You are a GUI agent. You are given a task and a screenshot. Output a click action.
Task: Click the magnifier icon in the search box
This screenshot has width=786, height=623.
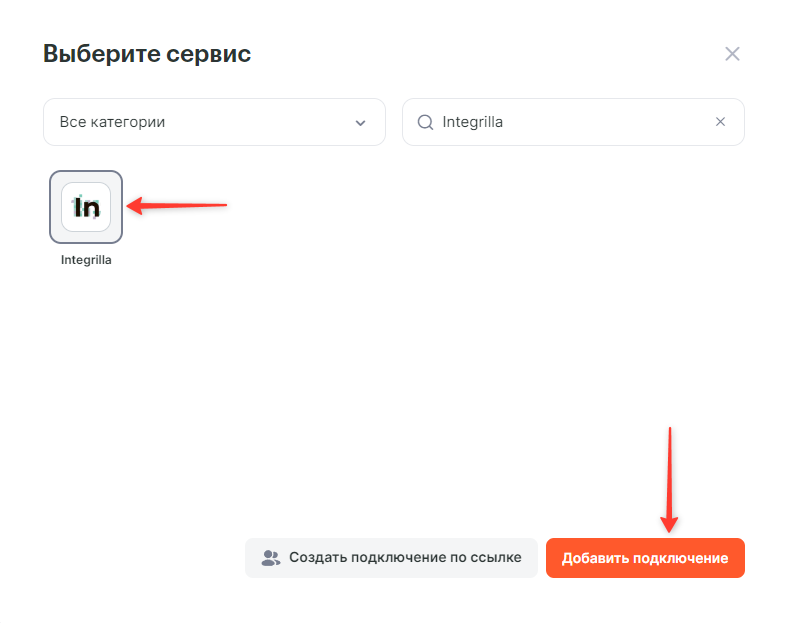pos(425,122)
